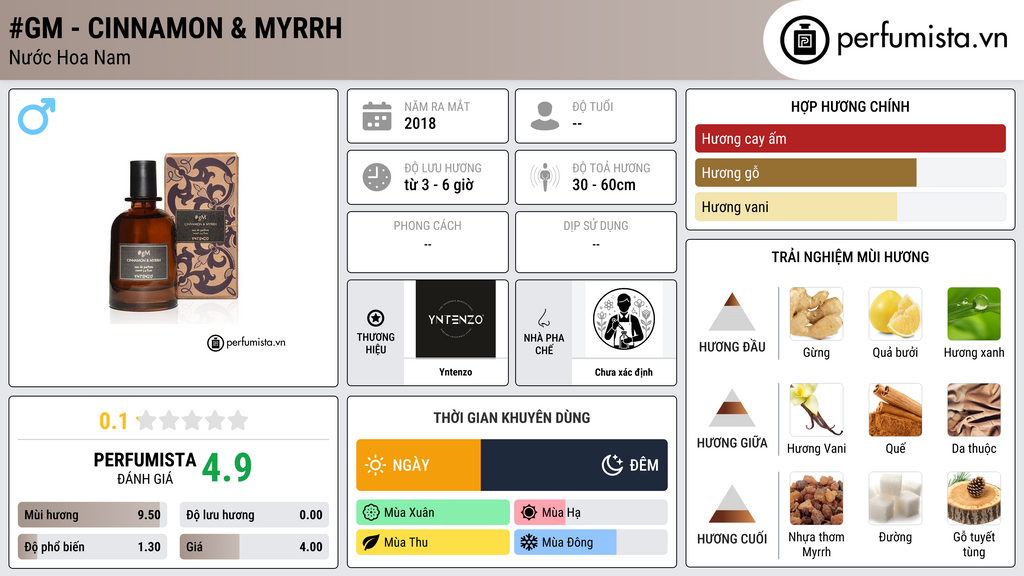Click the Hương đầu pyramid icon
The height and width of the screenshot is (576, 1024).
pos(732,312)
